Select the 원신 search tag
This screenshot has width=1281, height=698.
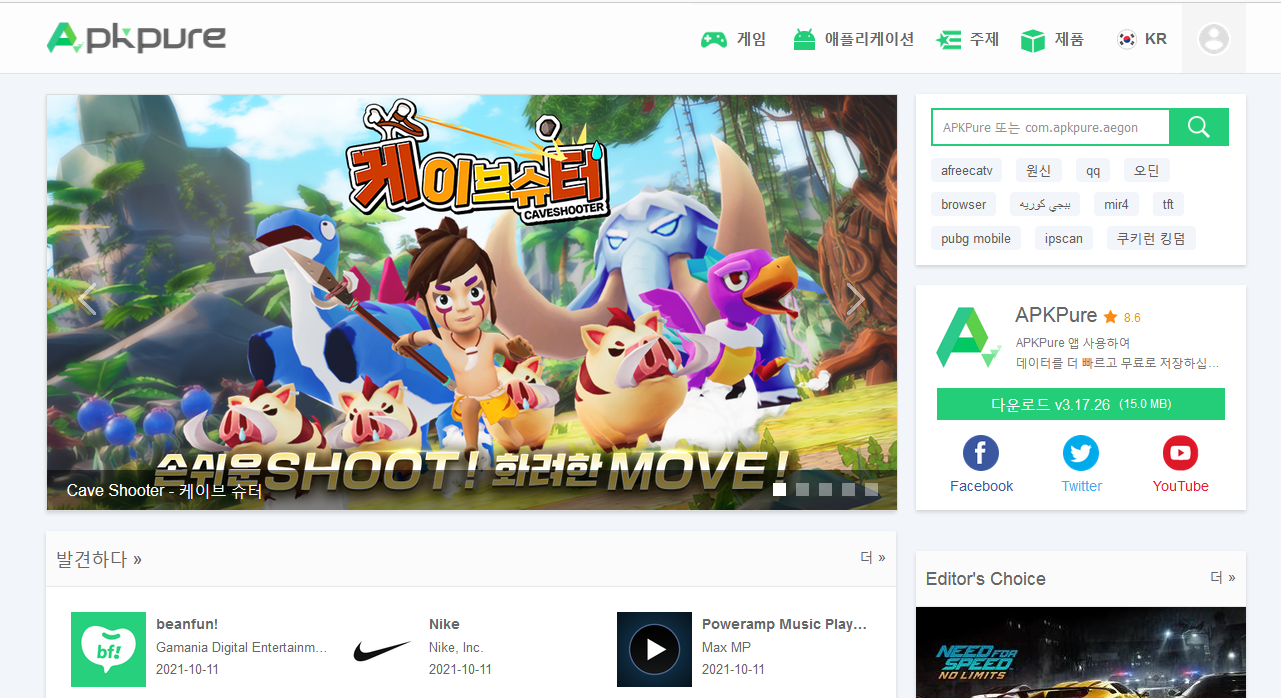click(x=1039, y=170)
